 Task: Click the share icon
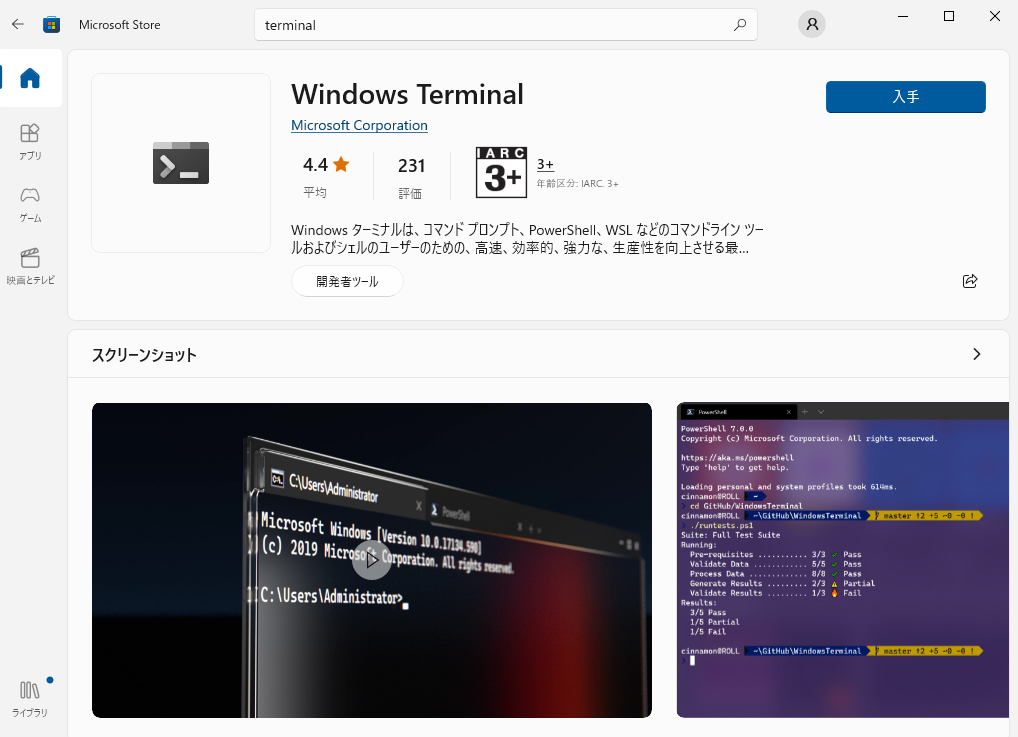970,281
